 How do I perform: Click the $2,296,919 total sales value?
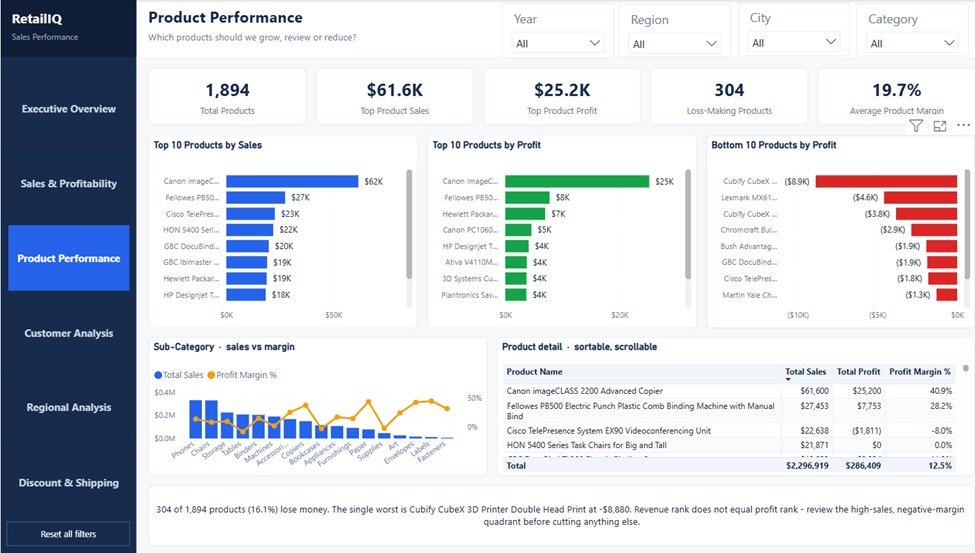(x=807, y=465)
